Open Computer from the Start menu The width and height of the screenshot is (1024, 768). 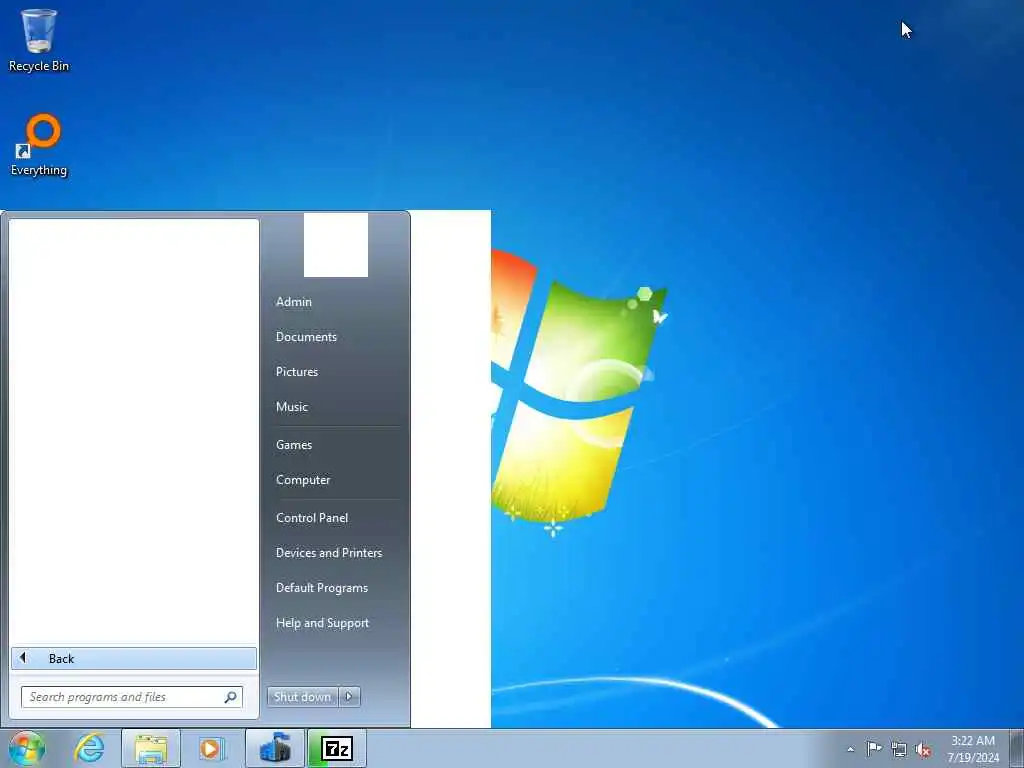[x=303, y=480]
